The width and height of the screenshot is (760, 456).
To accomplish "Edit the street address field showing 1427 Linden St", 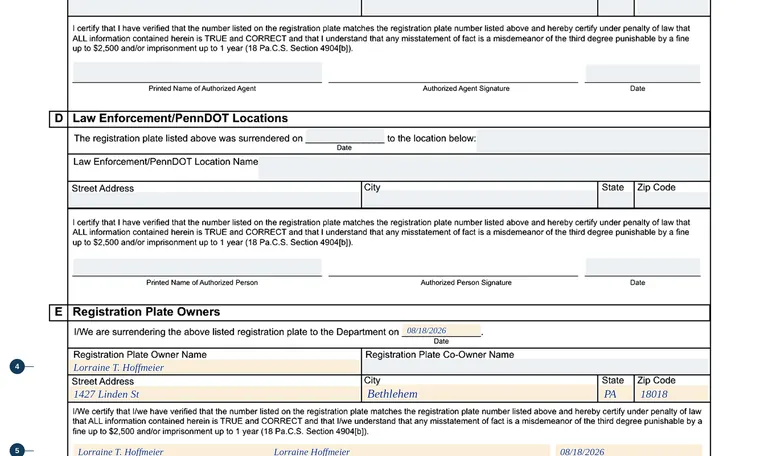I will click(215, 393).
